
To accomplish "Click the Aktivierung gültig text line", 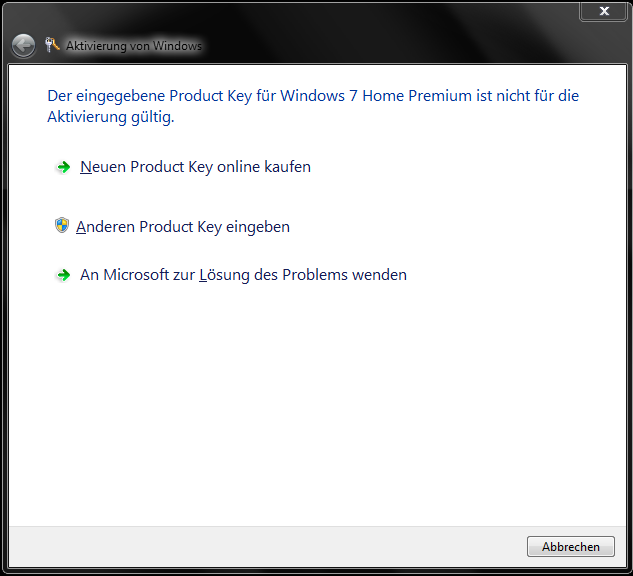I will [x=111, y=117].
